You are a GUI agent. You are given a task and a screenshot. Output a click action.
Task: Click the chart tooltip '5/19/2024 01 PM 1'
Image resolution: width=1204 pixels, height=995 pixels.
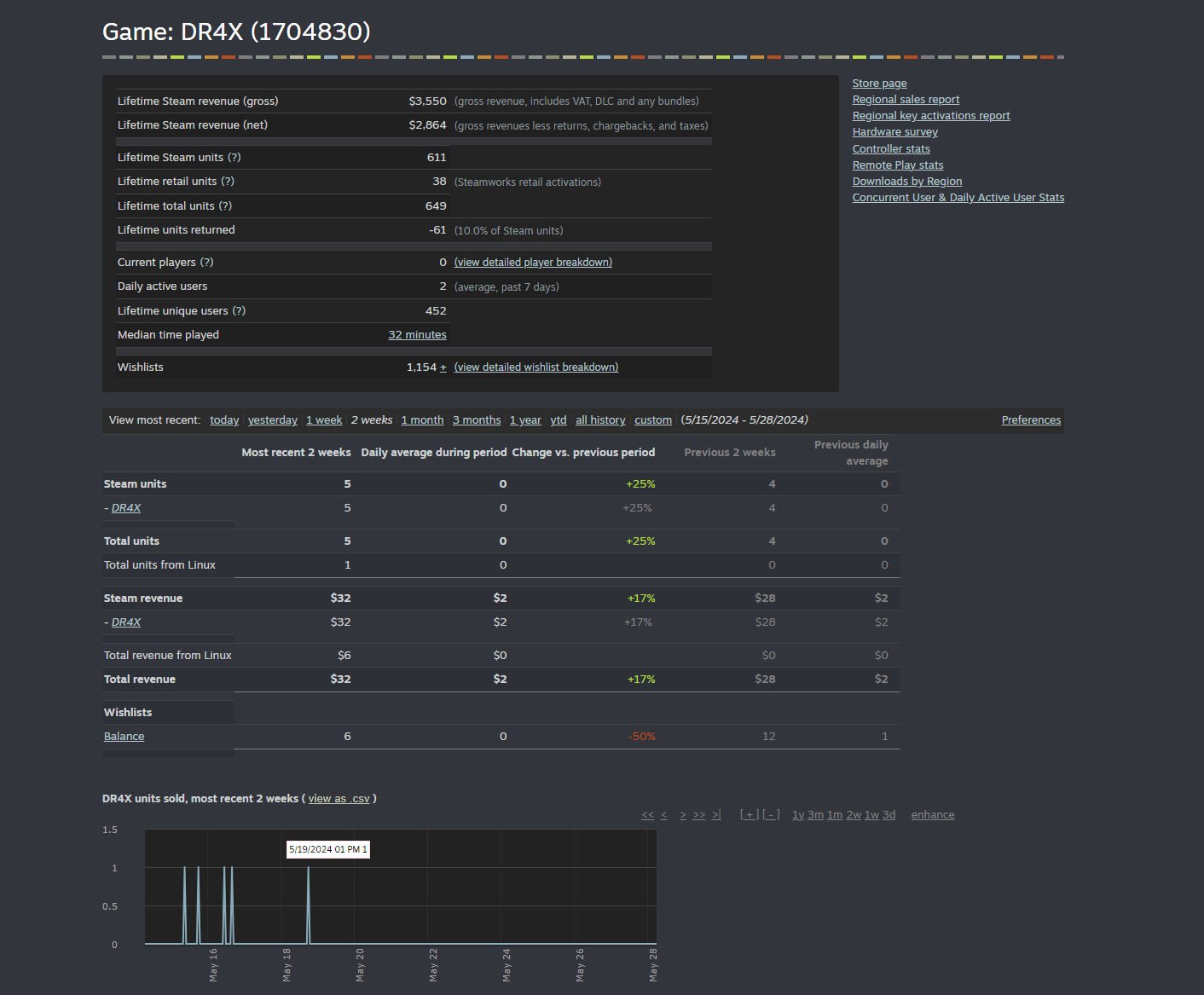pos(328,849)
